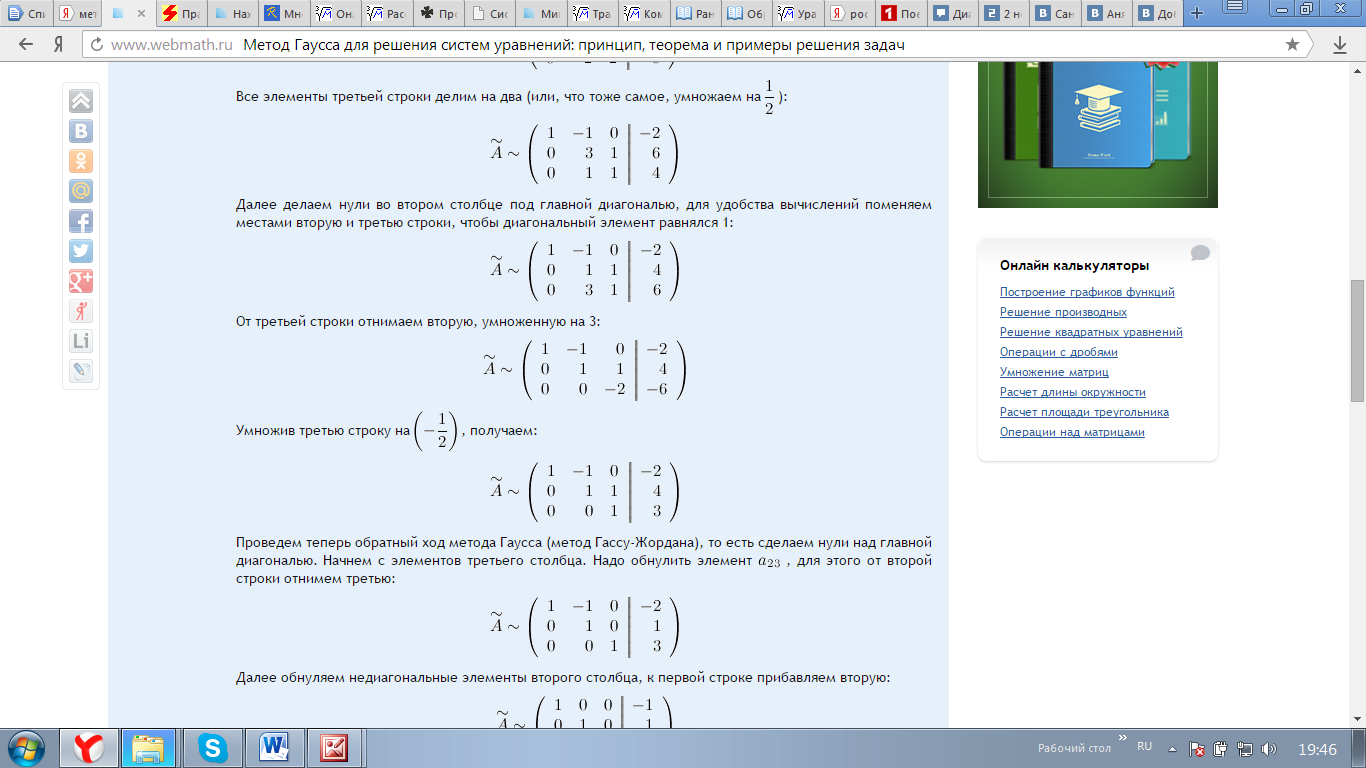Share page via red figure icon
The image size is (1366, 768).
[81, 311]
